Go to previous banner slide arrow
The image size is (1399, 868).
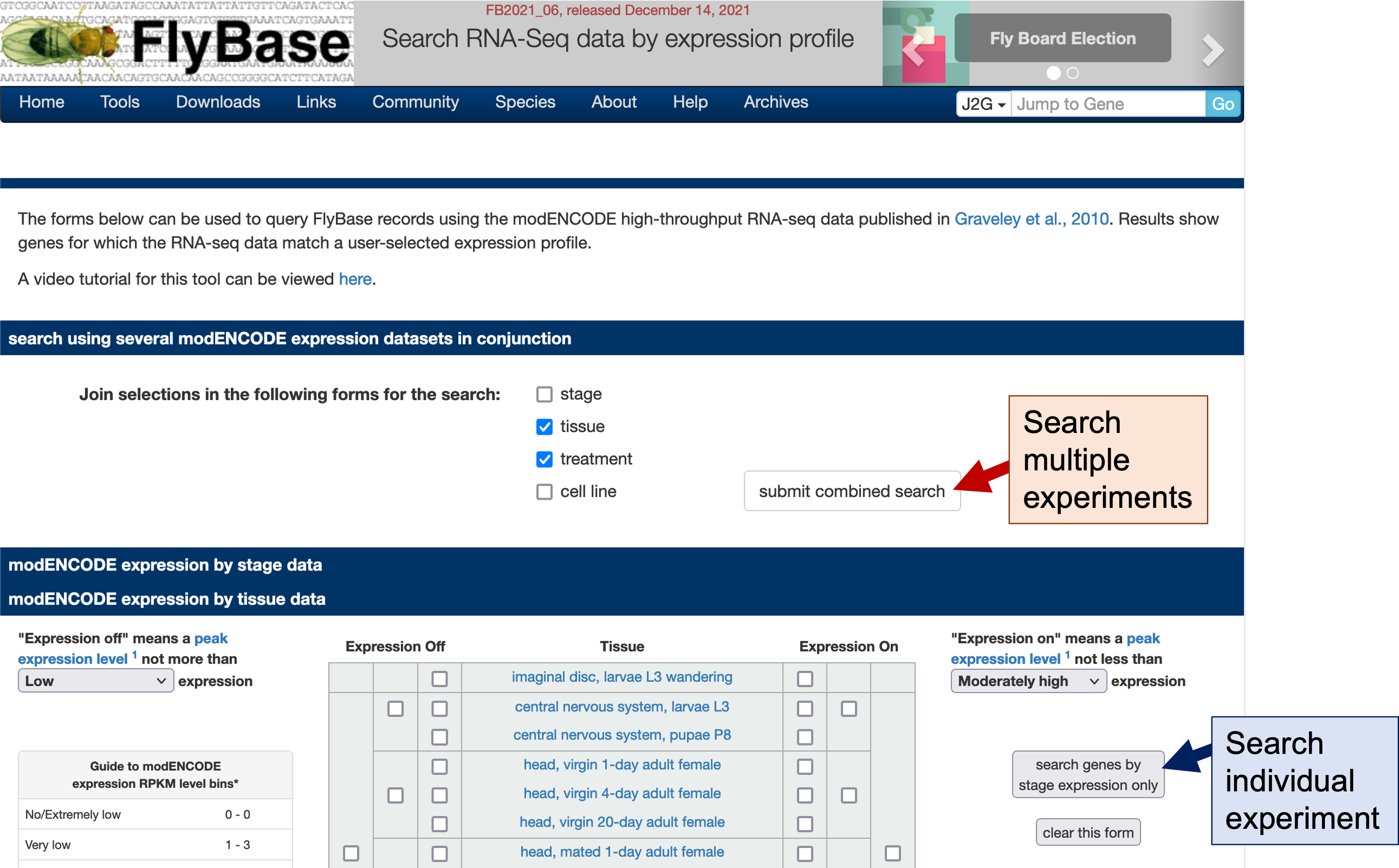(x=914, y=51)
